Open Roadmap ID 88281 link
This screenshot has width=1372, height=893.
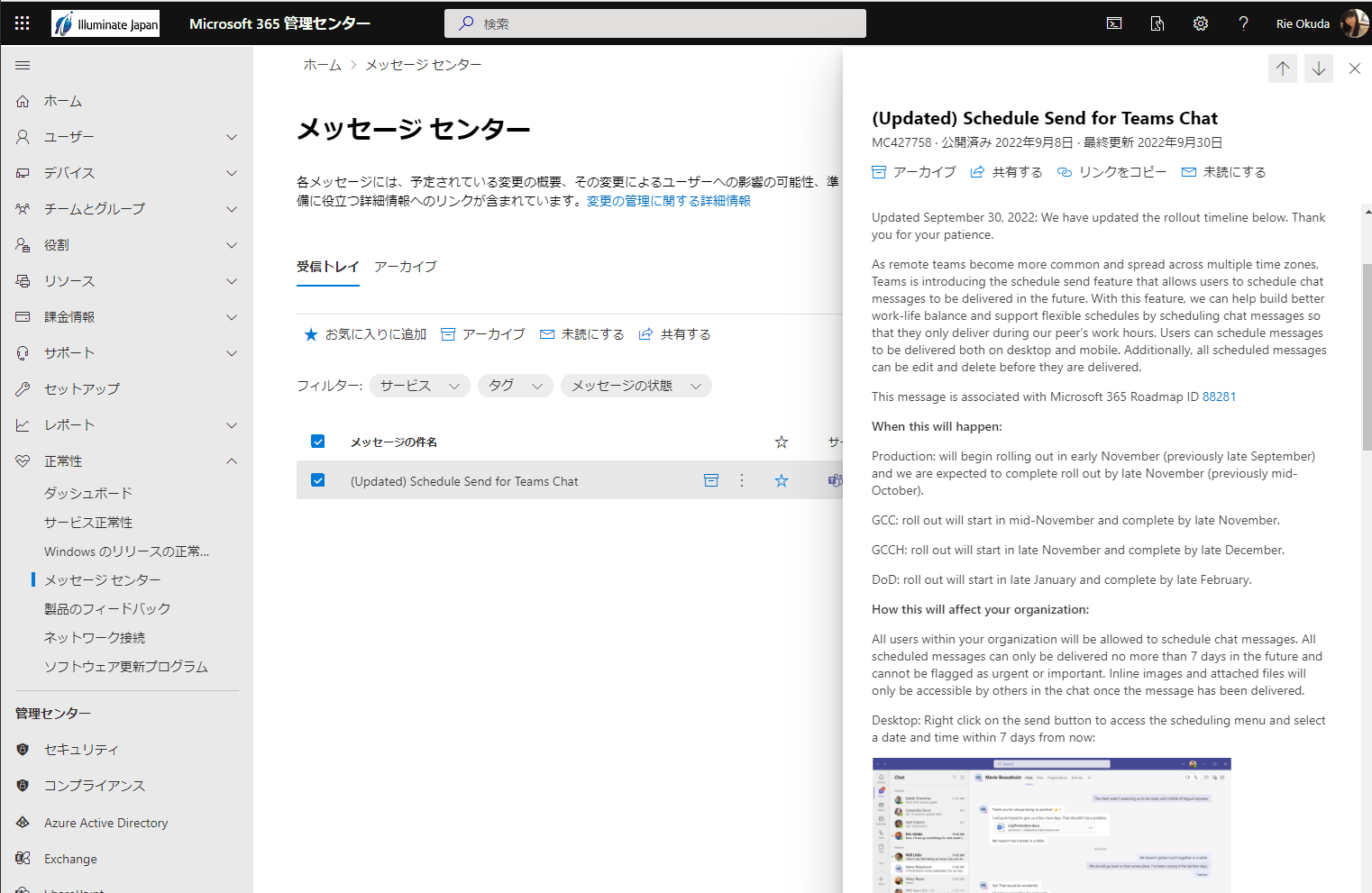[1219, 396]
